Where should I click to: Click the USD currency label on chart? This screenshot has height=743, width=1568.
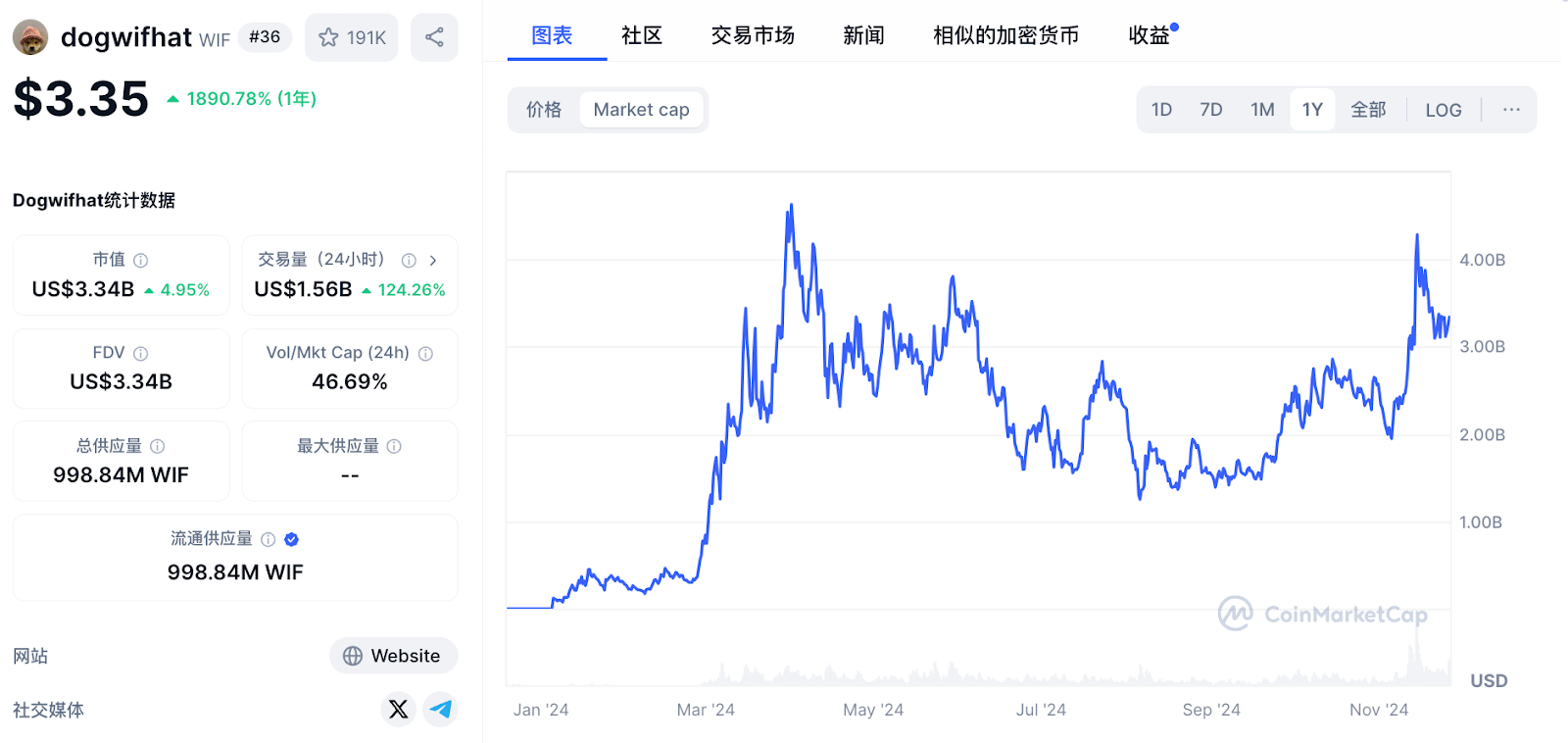pos(1489,680)
